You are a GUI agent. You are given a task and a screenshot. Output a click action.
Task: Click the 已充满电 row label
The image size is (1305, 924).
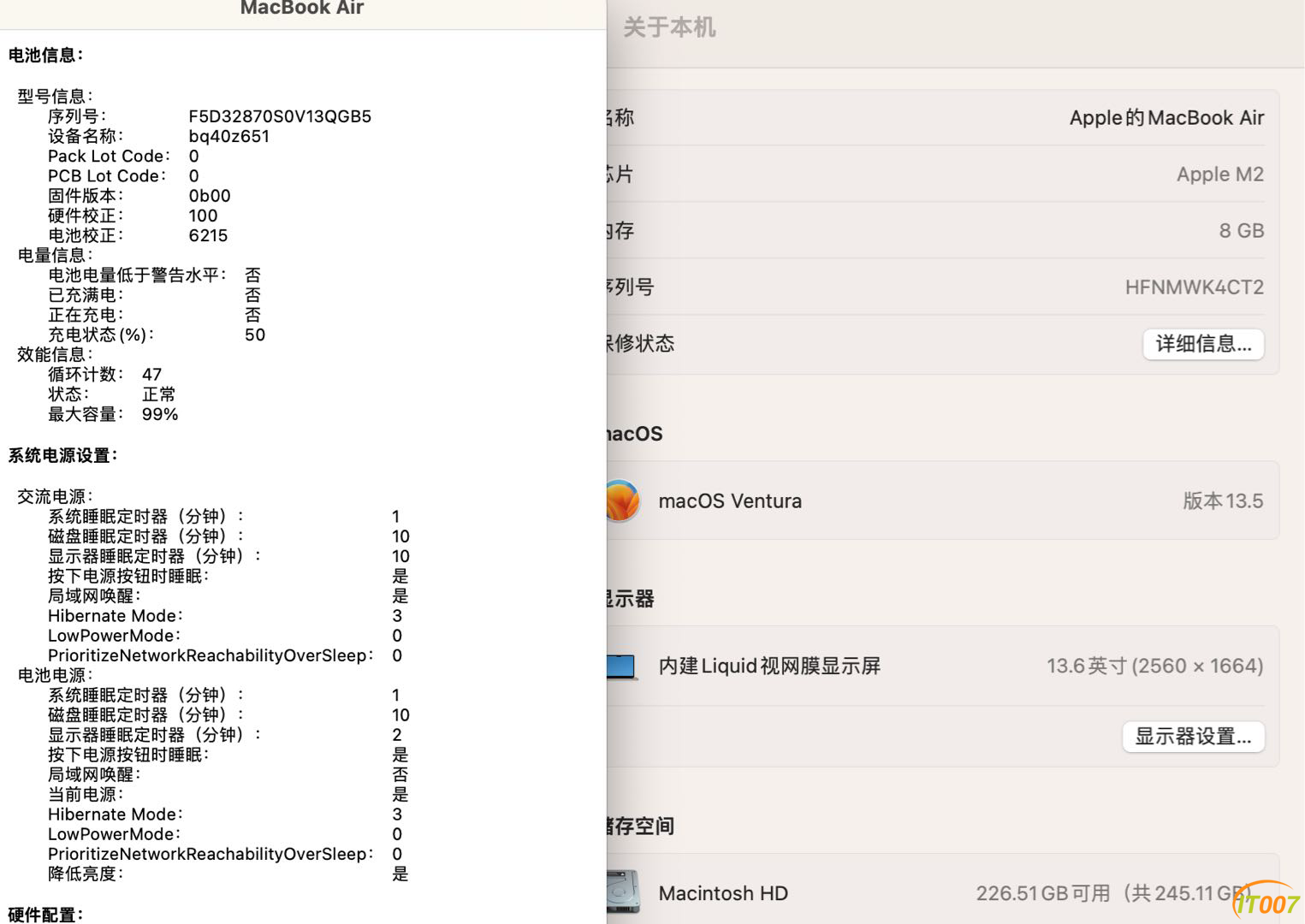[x=86, y=295]
